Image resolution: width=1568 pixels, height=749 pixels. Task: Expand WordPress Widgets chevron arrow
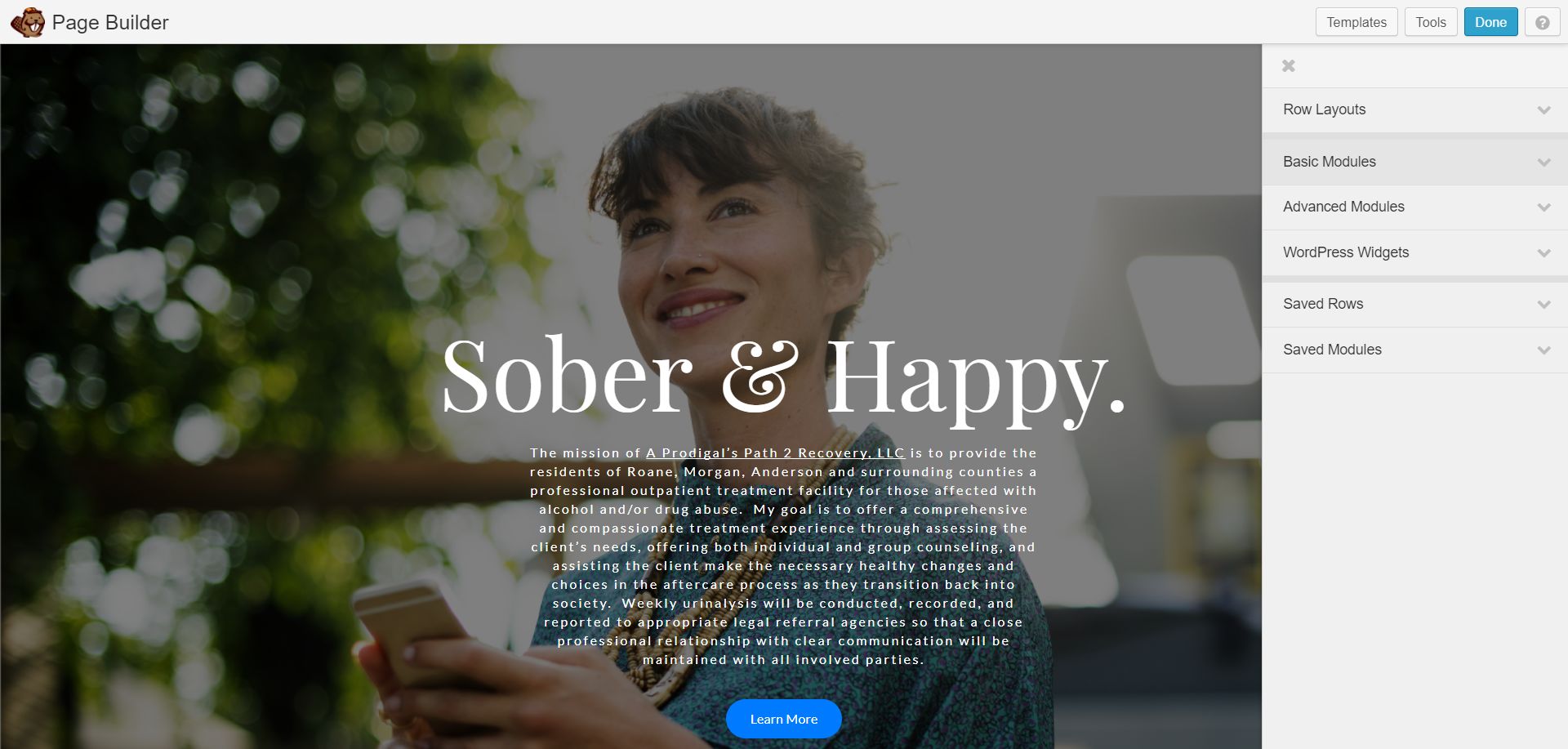tap(1543, 252)
